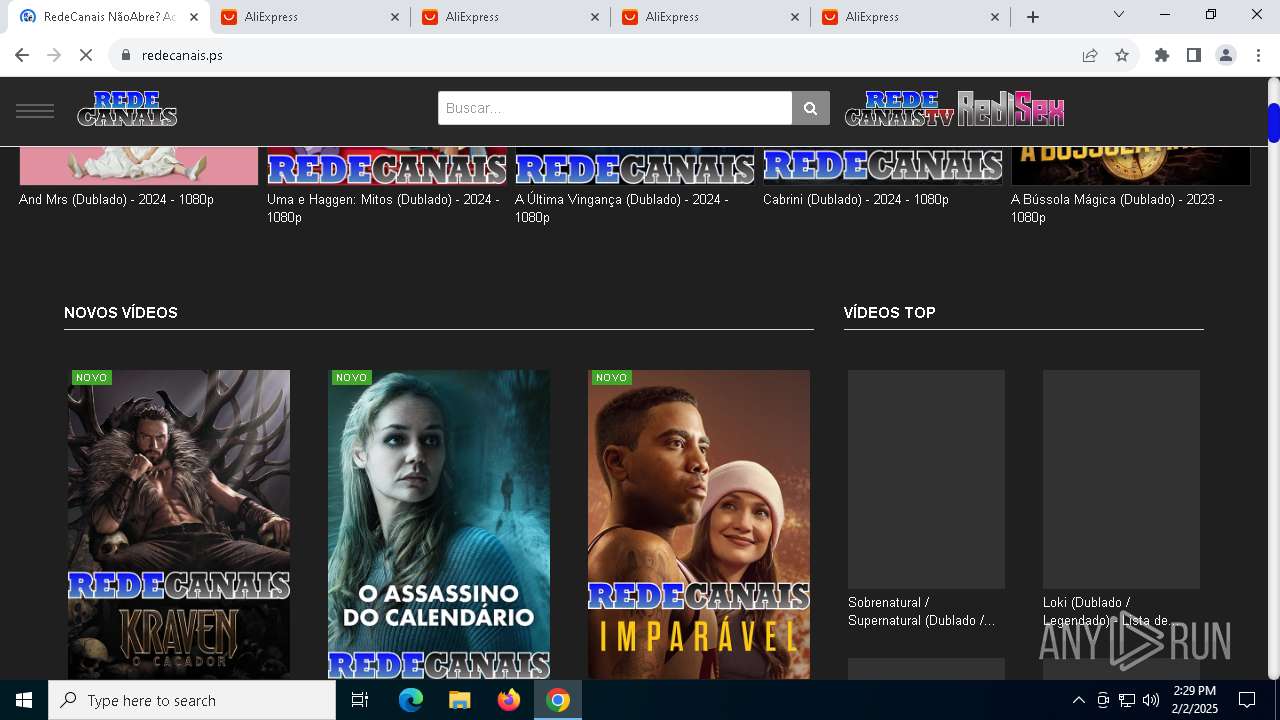Open Chrome from the taskbar
The image size is (1280, 720).
coord(558,700)
